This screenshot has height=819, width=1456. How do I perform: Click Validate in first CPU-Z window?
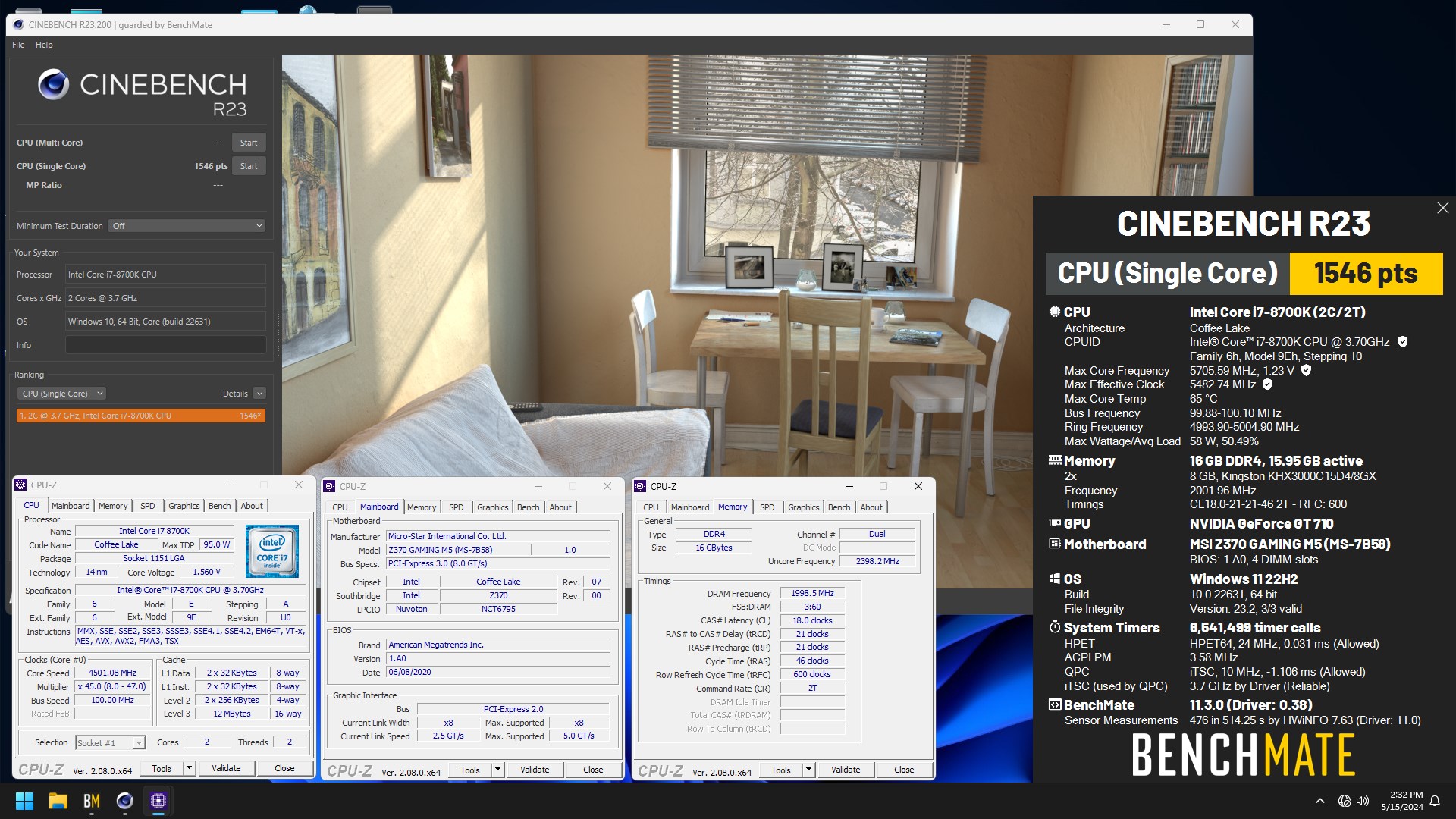coord(226,768)
